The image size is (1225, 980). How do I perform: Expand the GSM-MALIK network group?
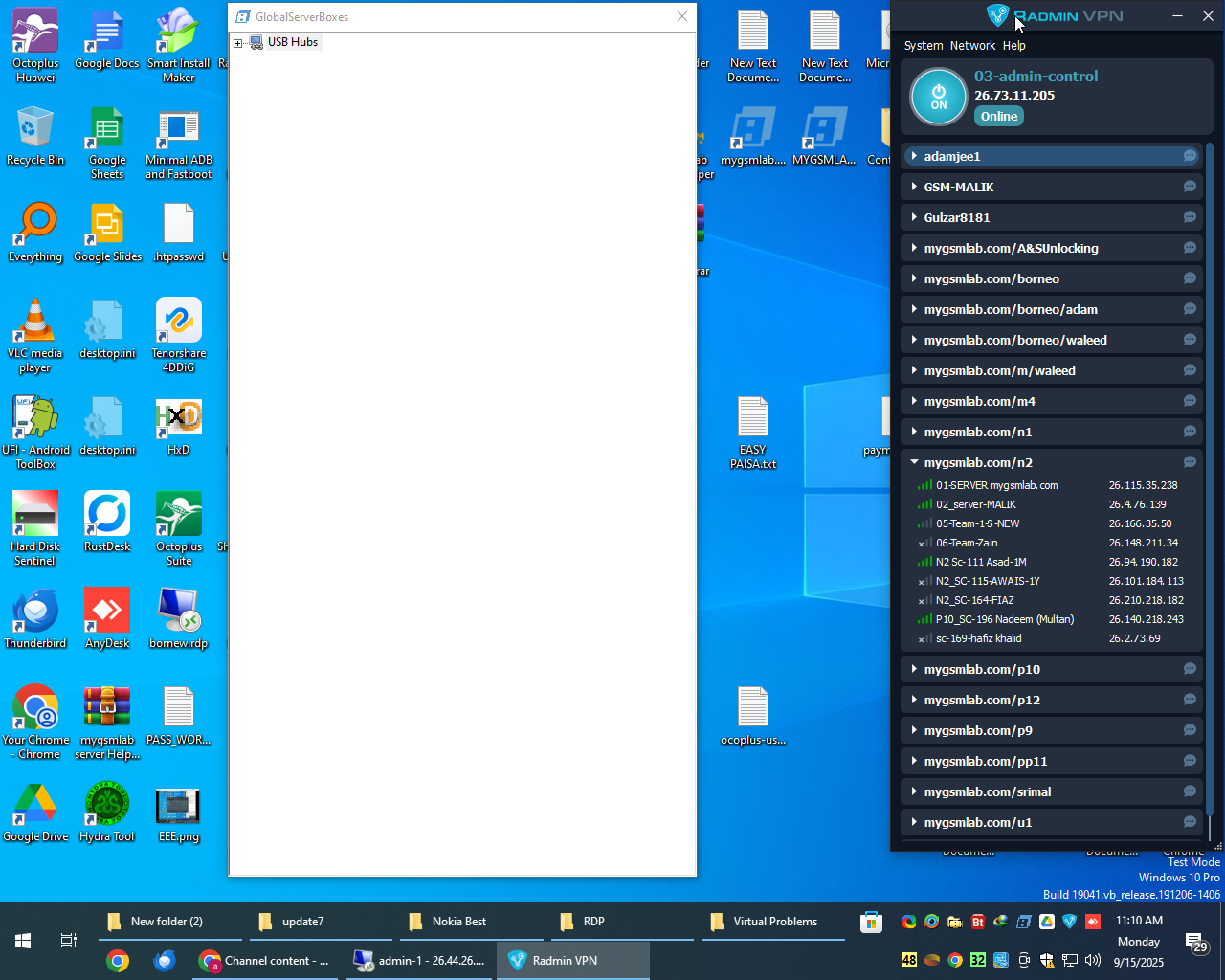coord(915,187)
